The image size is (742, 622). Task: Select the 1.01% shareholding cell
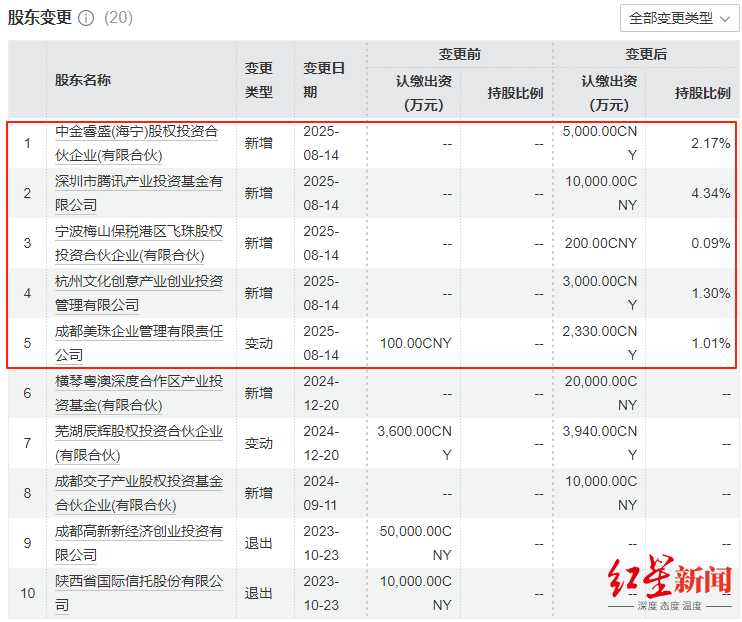[x=710, y=343]
